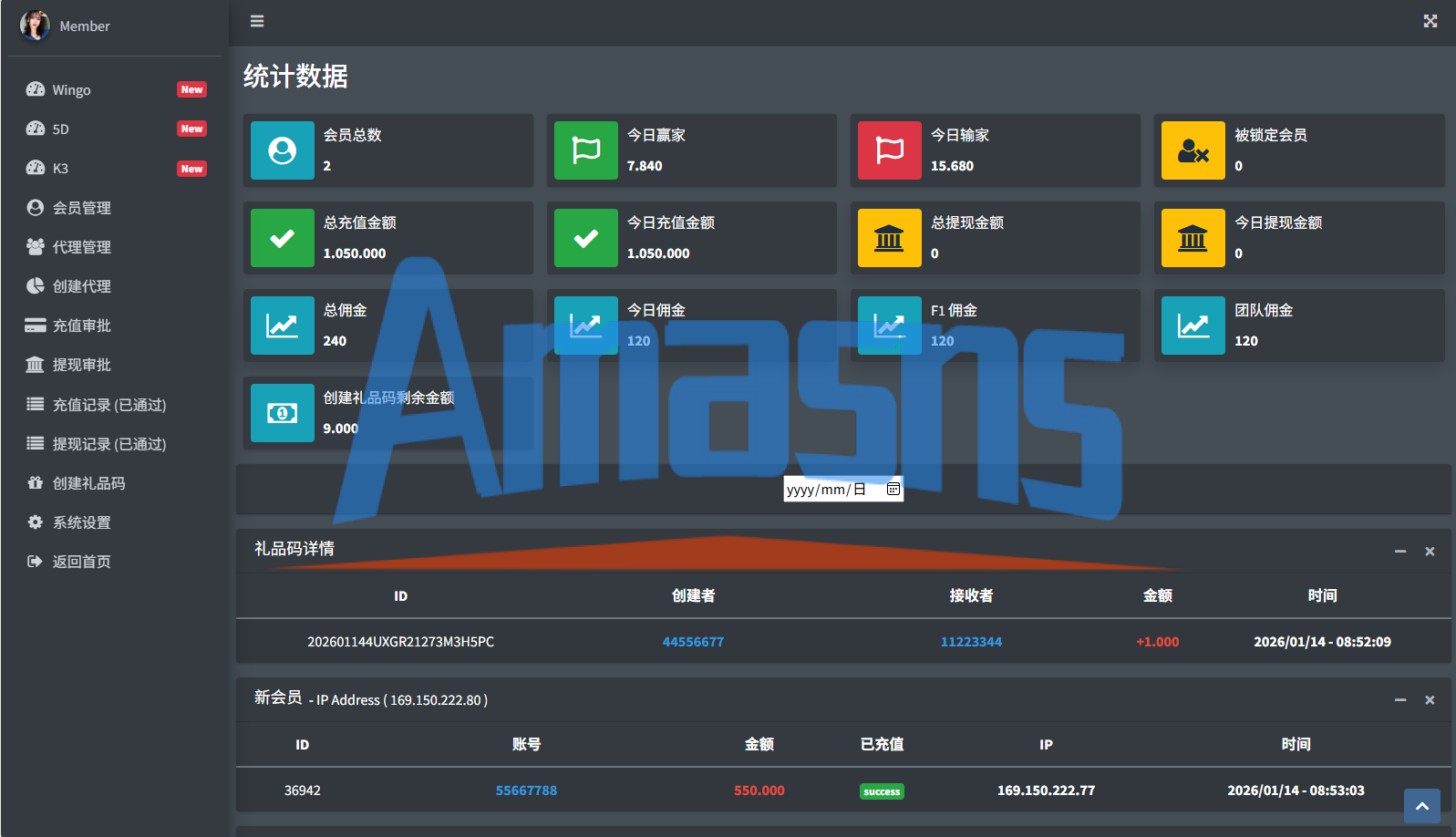This screenshot has height=837, width=1456.
Task: Open the date picker calendar icon
Action: point(893,490)
